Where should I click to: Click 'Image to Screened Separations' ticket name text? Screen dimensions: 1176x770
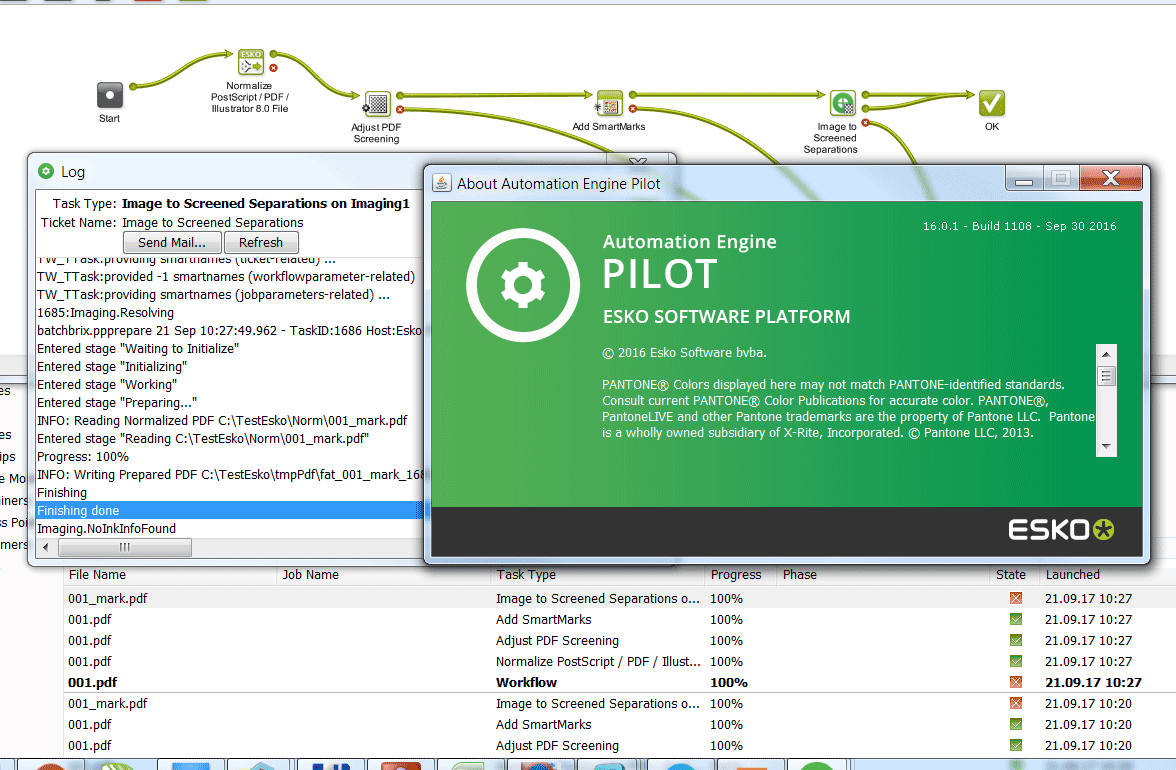pyautogui.click(x=212, y=223)
